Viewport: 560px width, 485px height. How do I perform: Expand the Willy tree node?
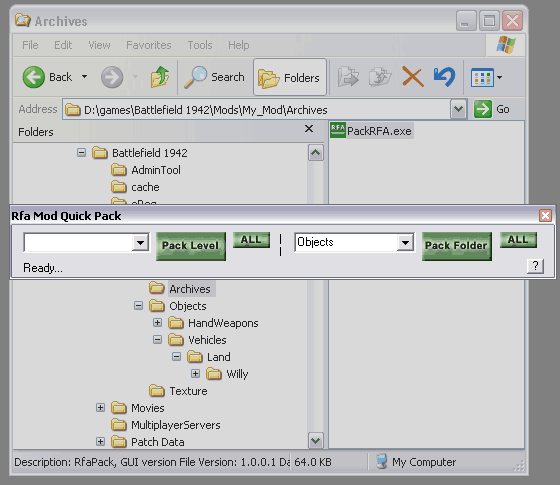click(195, 374)
